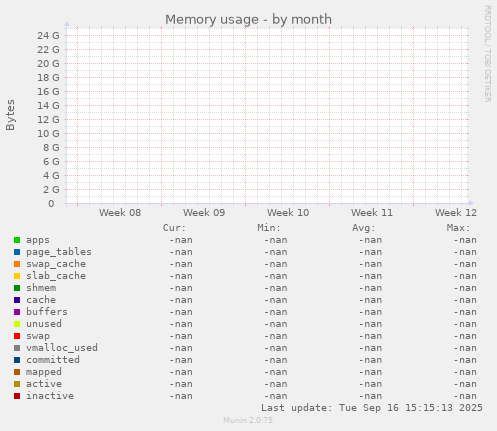Image resolution: width=497 pixels, height=431 pixels.
Task: Click the Week 08 axis label
Action: tap(120, 213)
